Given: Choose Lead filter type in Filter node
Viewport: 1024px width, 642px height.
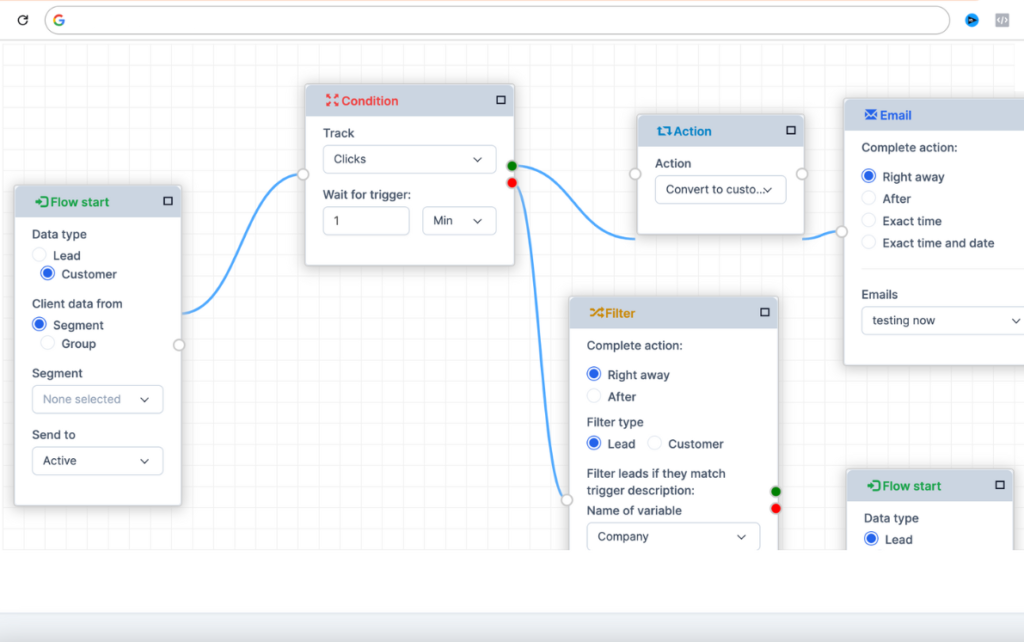Looking at the screenshot, I should [x=594, y=443].
